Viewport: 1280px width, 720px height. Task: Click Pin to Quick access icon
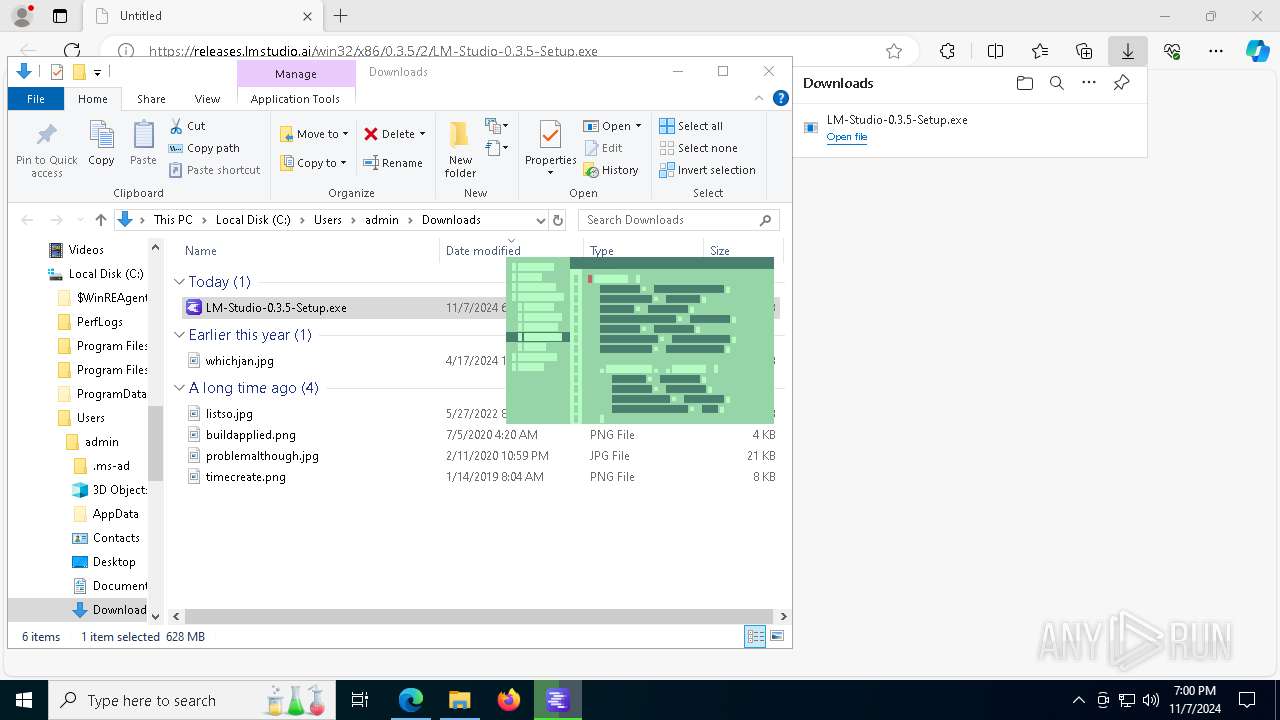tap(46, 149)
